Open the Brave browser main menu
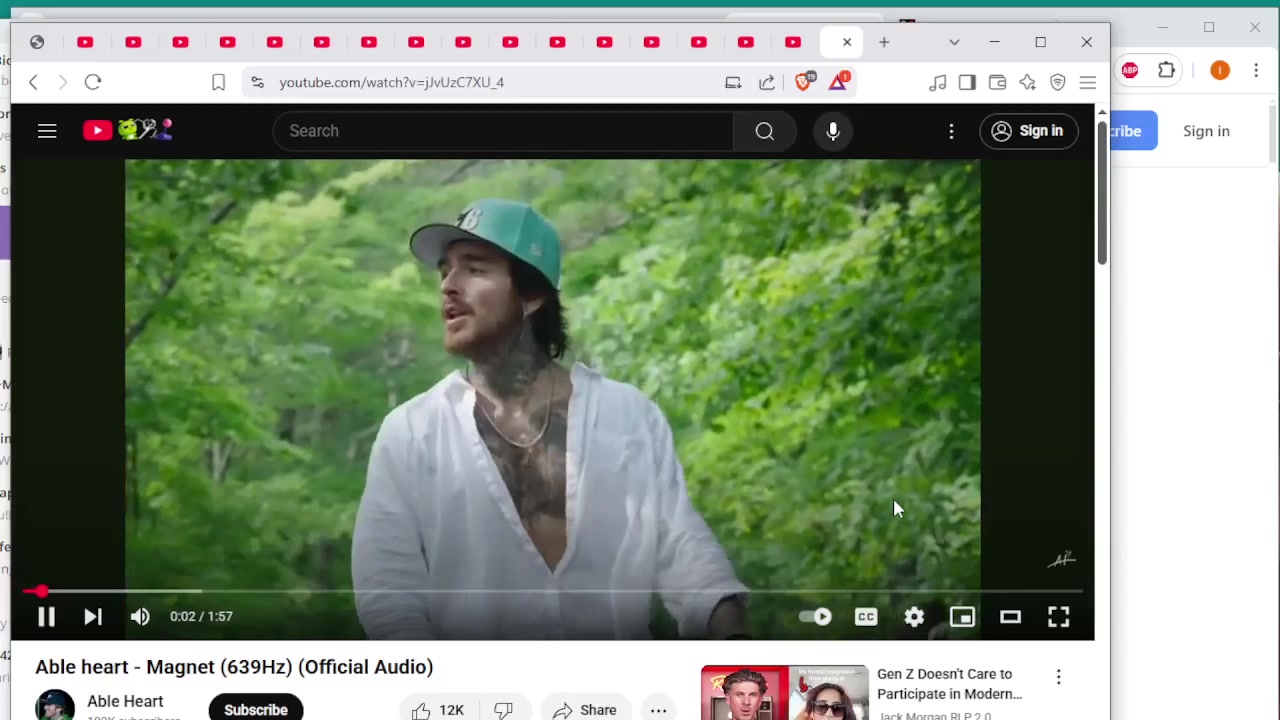The height and width of the screenshot is (720, 1280). pos(1088,82)
